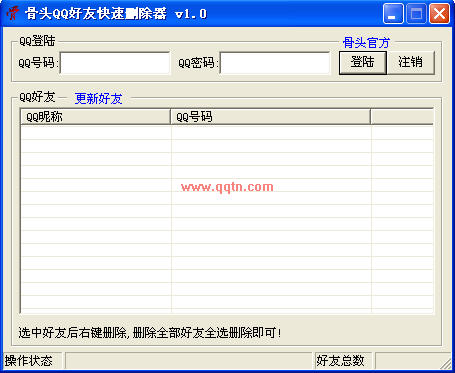Image resolution: width=455 pixels, height=373 pixels.
Task: Click the QQ登陆 group label
Action: (x=37, y=41)
